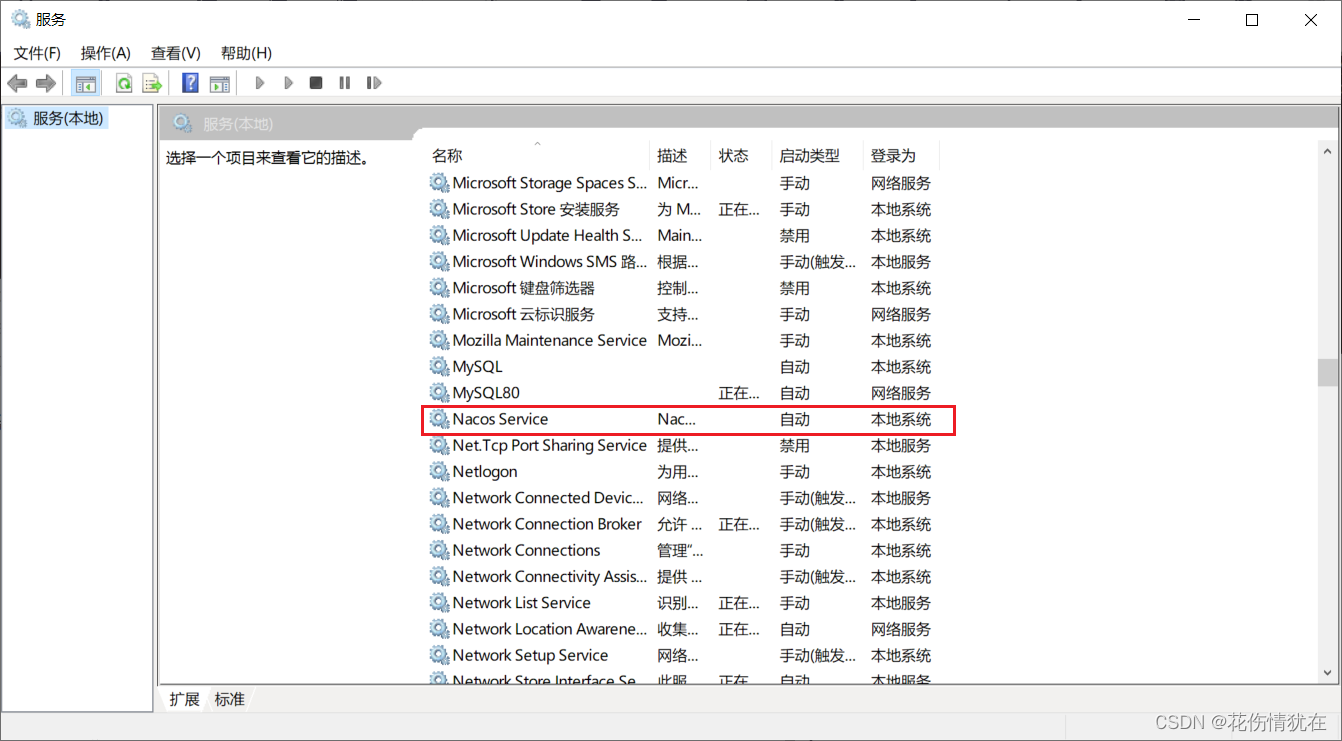
Task: Click the gear icon of Nacos Service
Action: coord(439,419)
